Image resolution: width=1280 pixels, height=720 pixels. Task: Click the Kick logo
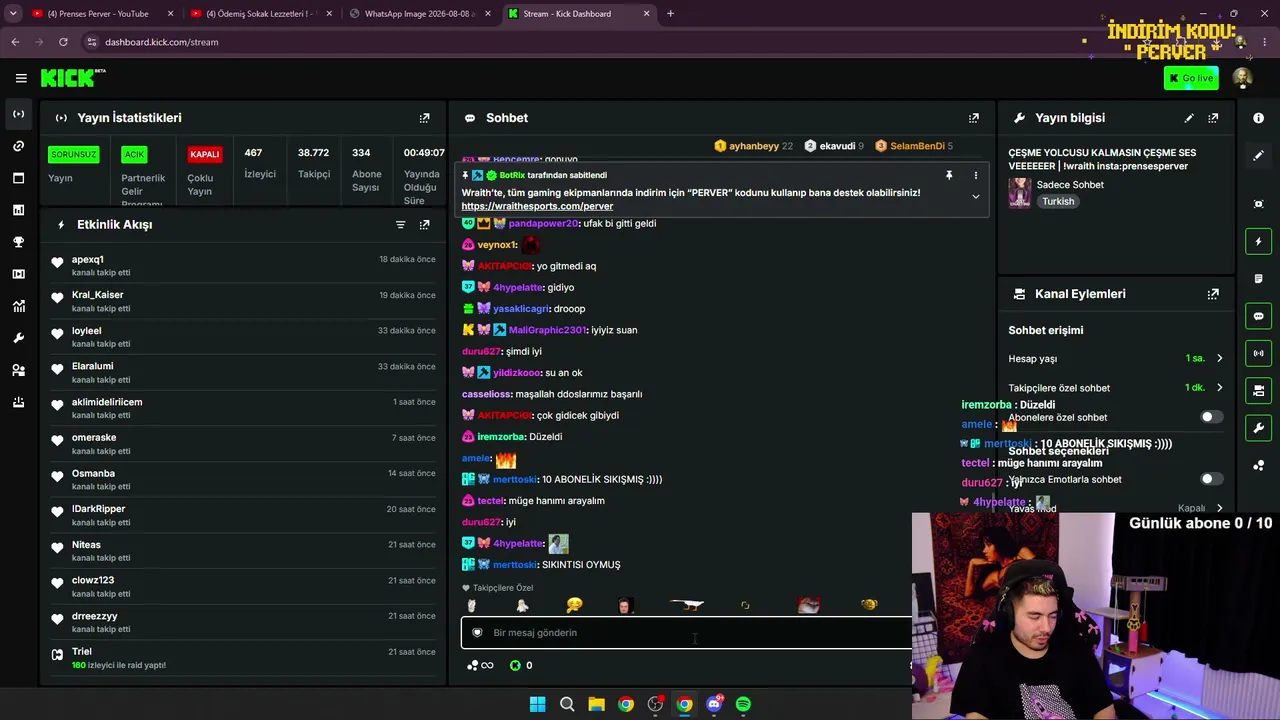(x=73, y=78)
